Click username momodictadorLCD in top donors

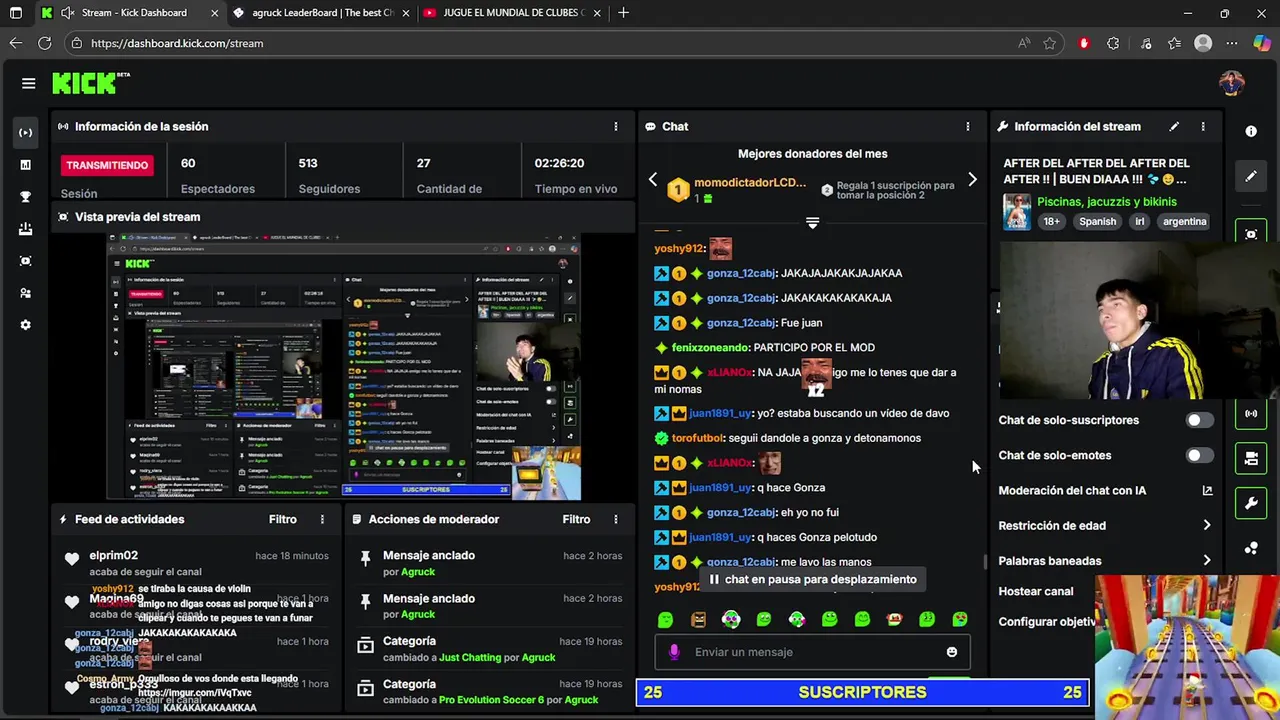pos(750,183)
